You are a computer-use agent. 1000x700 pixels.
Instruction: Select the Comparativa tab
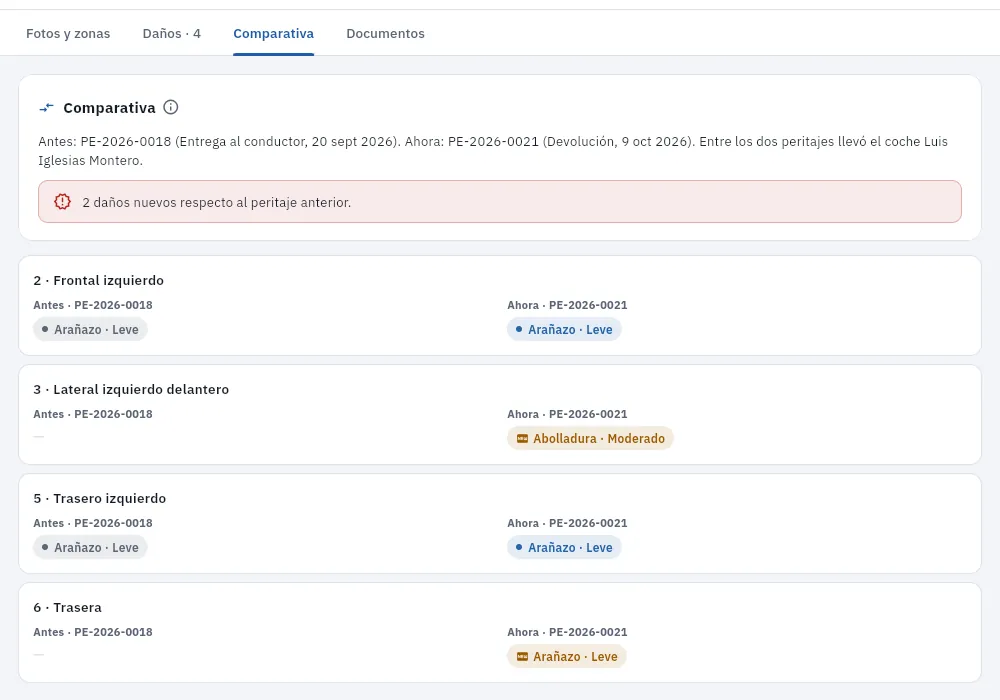point(274,34)
